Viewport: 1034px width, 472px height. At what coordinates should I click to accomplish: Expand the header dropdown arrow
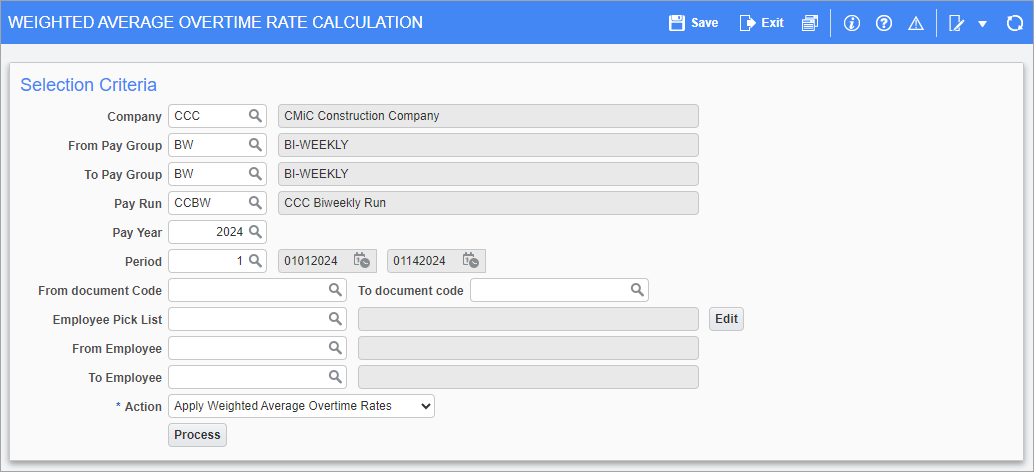982,24
